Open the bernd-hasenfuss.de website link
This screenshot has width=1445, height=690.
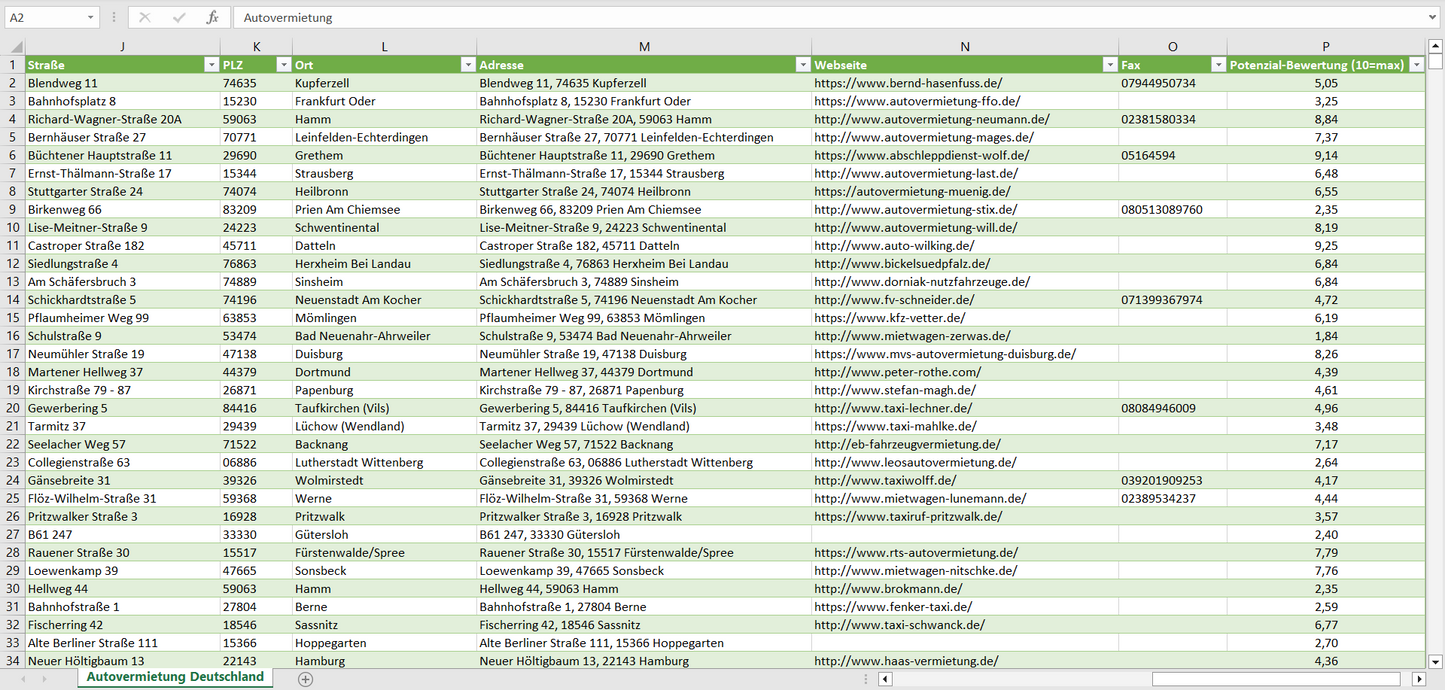[x=907, y=83]
